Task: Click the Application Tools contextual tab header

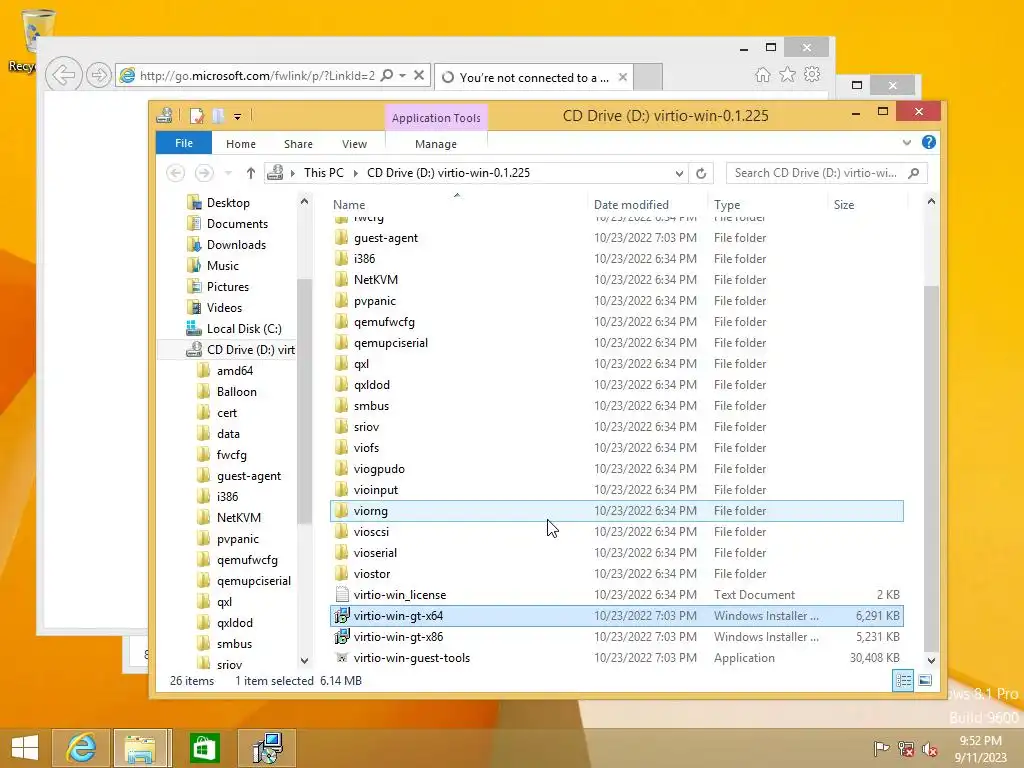Action: tap(436, 118)
